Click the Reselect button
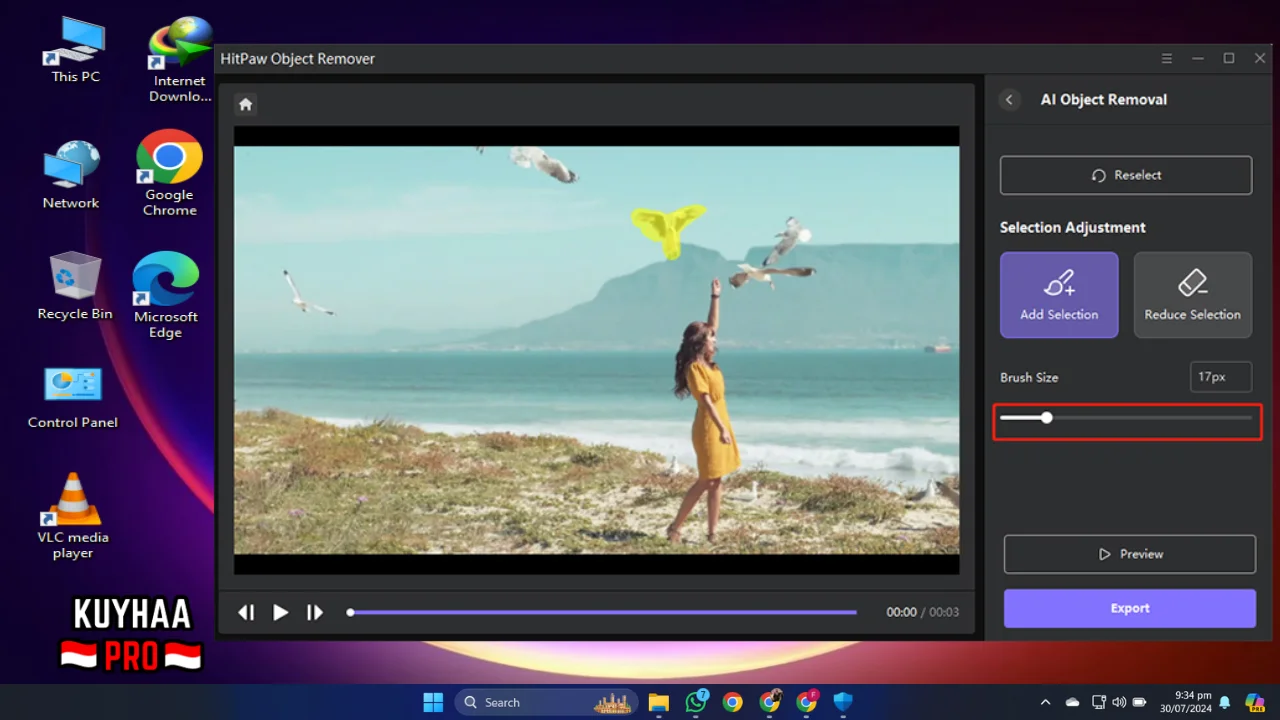This screenshot has width=1280, height=720. [1126, 175]
